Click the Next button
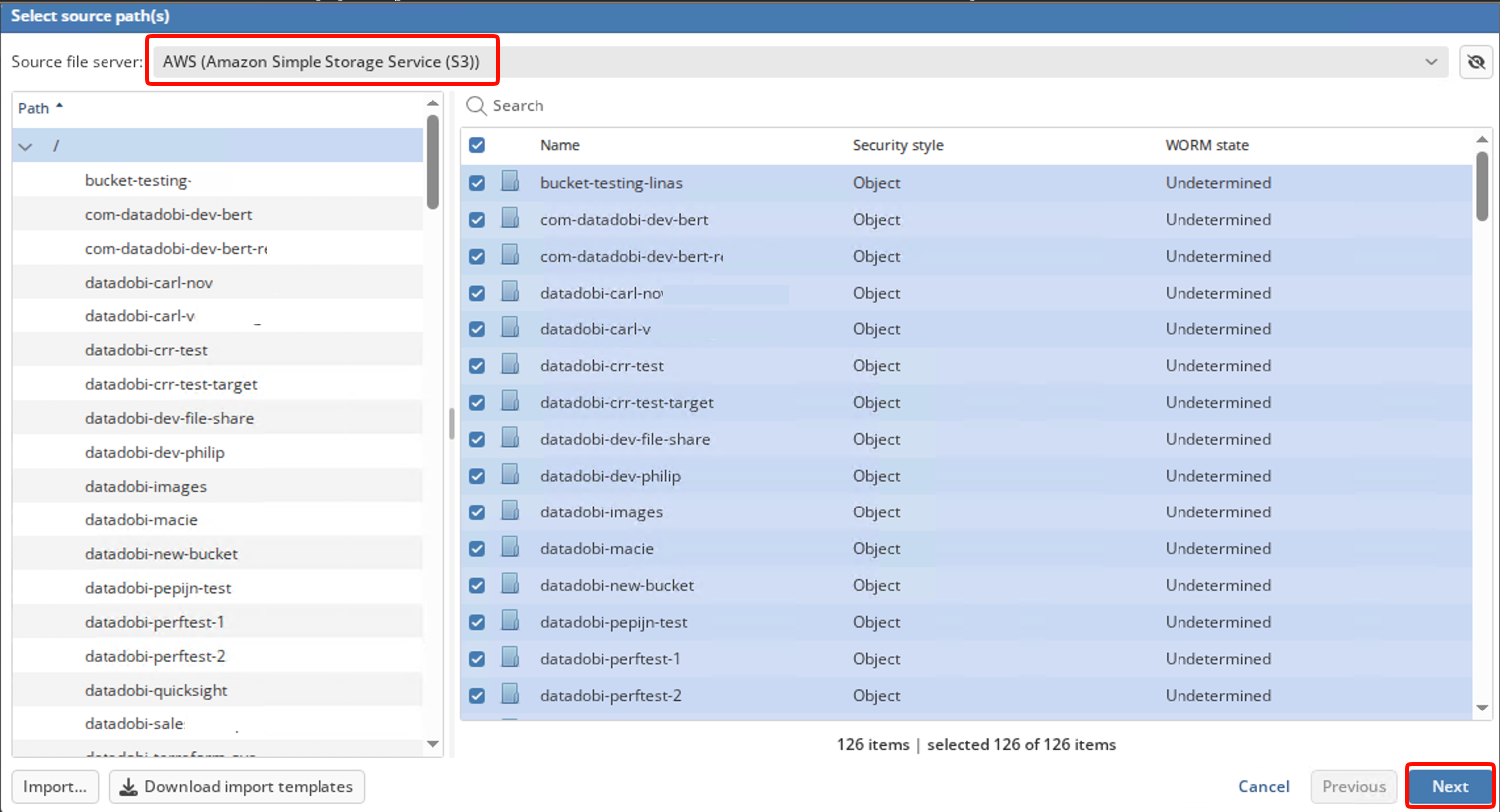Image resolution: width=1500 pixels, height=812 pixels. [x=1450, y=786]
